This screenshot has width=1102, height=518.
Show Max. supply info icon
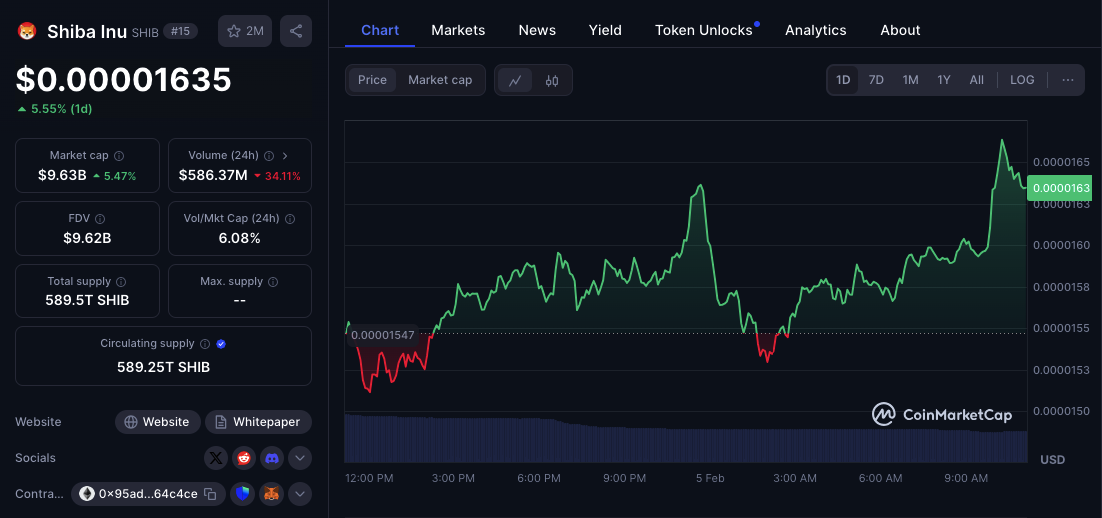(273, 281)
